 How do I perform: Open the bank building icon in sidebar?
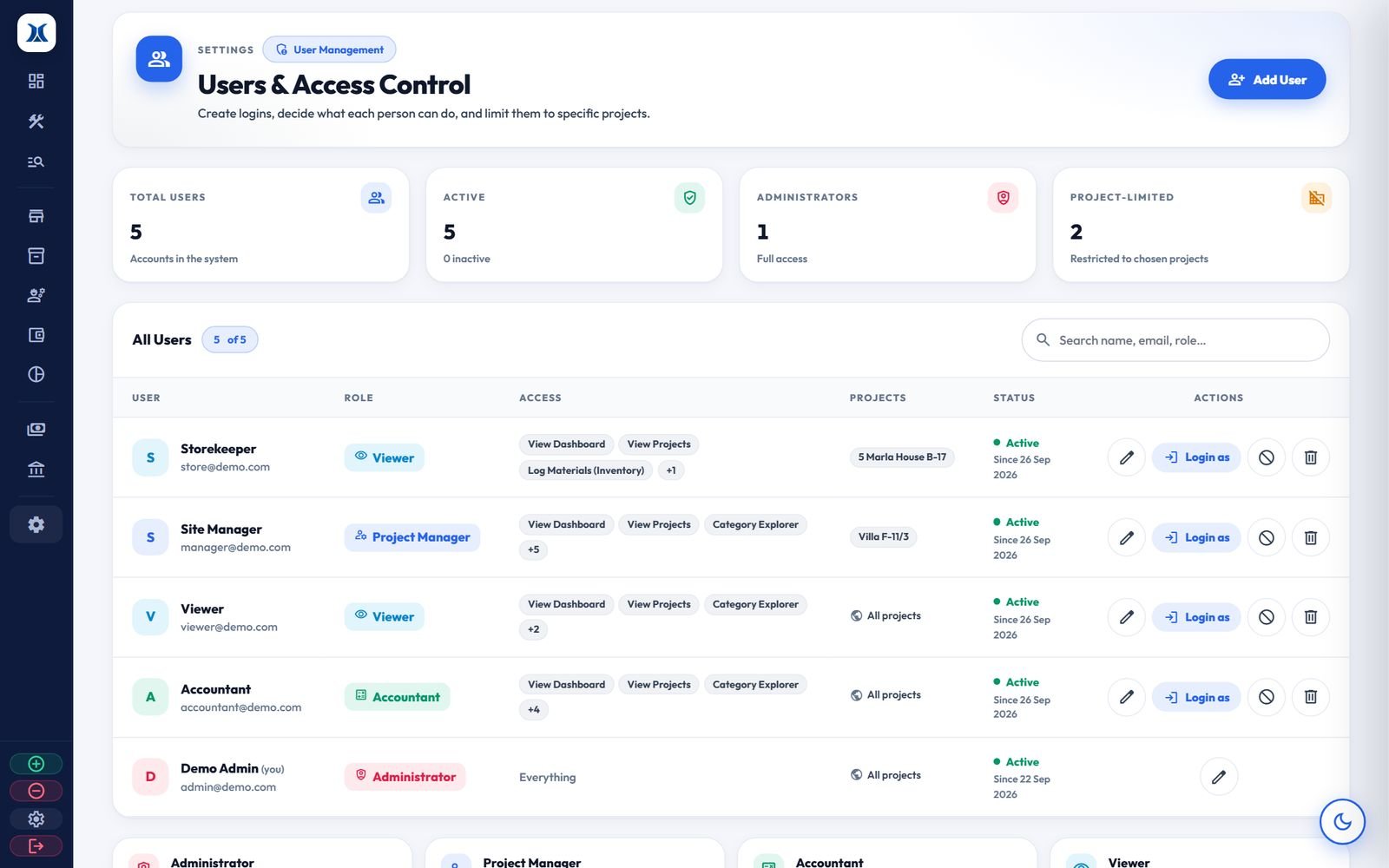tap(36, 469)
